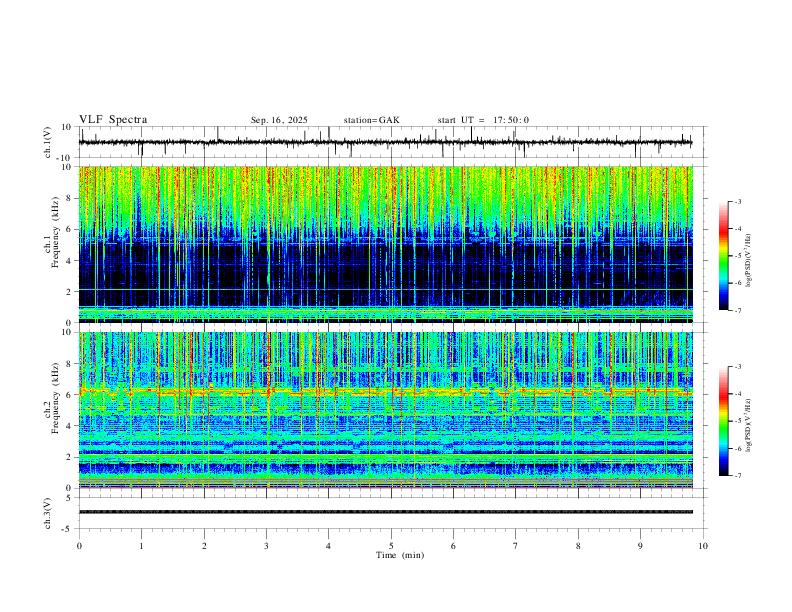Click the '-3' label on upper color bar
This screenshot has height=612, width=792.
(738, 201)
